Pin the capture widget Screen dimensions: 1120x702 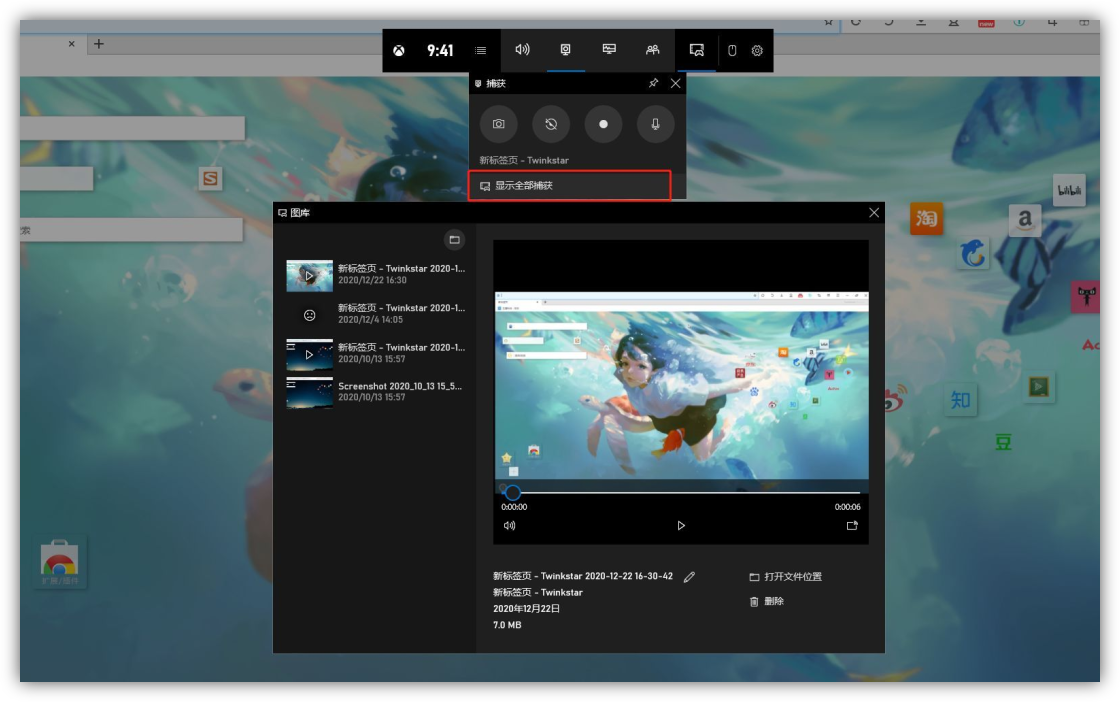pyautogui.click(x=653, y=84)
